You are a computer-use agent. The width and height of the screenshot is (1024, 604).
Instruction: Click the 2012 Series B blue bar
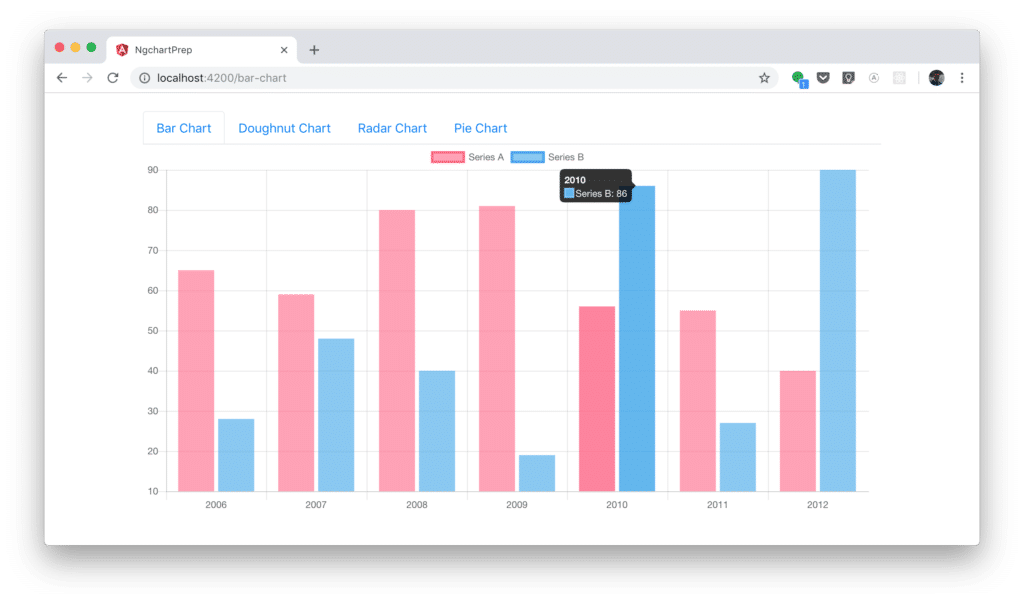click(838, 330)
